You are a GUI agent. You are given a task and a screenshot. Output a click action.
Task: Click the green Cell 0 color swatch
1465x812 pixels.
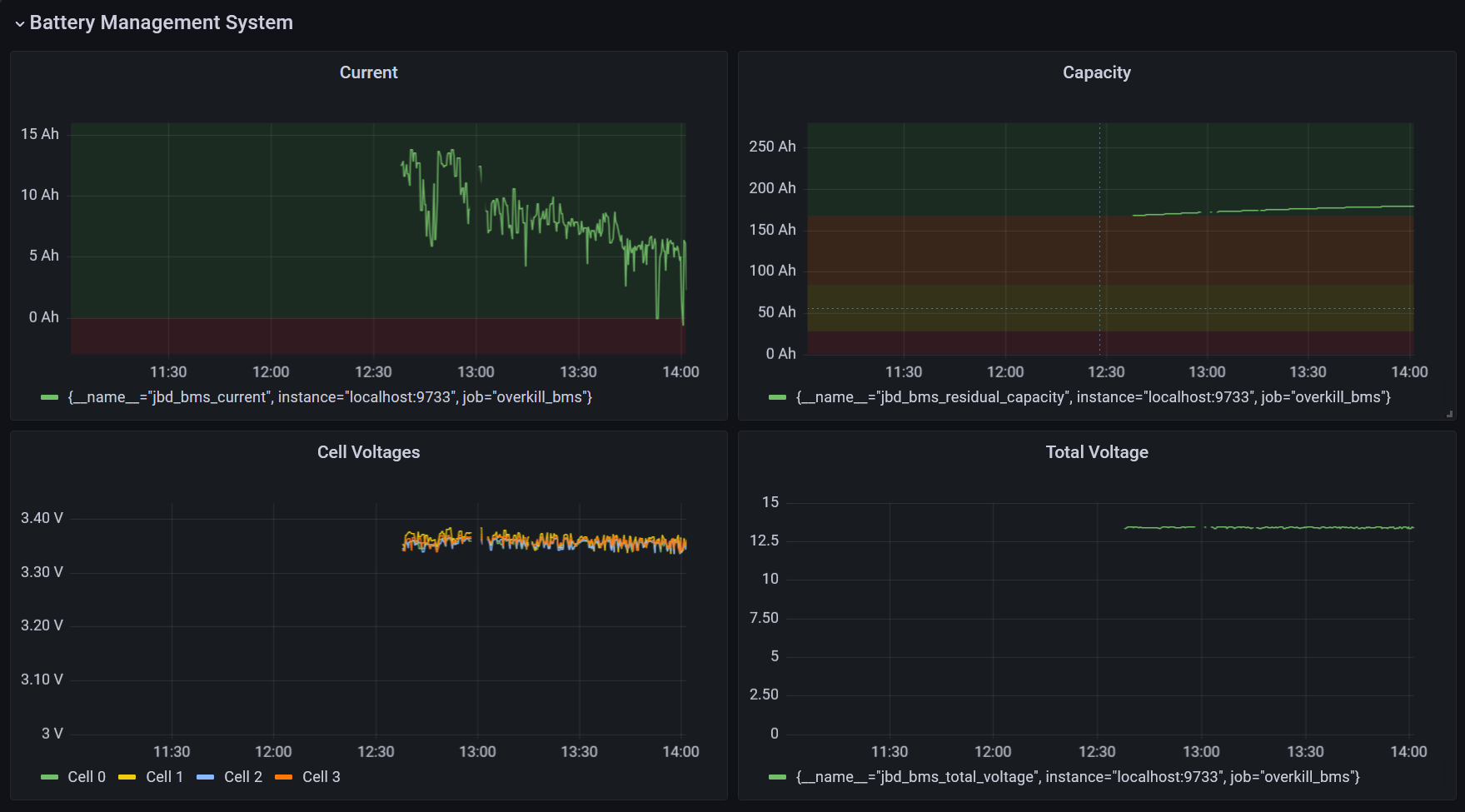50,777
